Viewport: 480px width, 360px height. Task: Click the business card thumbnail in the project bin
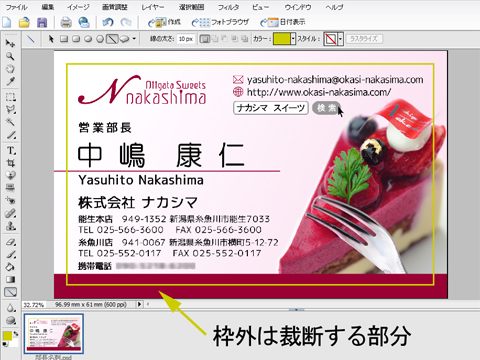coord(54,334)
